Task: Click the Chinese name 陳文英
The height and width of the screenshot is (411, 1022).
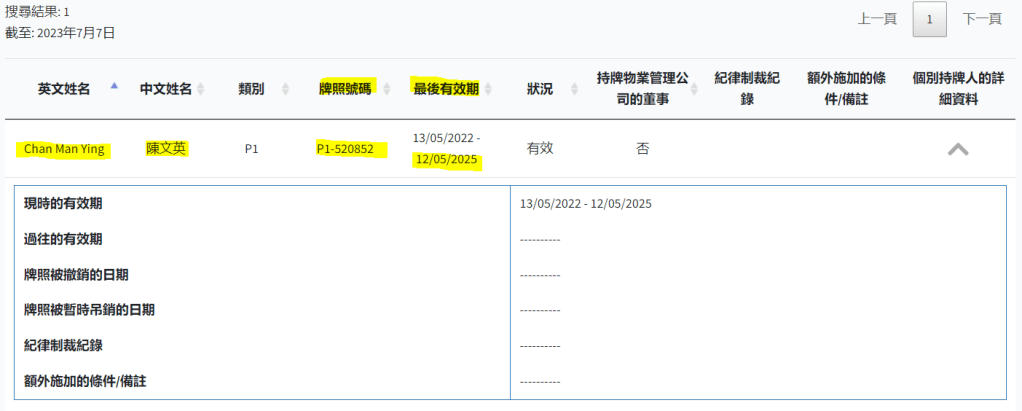Action: pyautogui.click(x=167, y=149)
